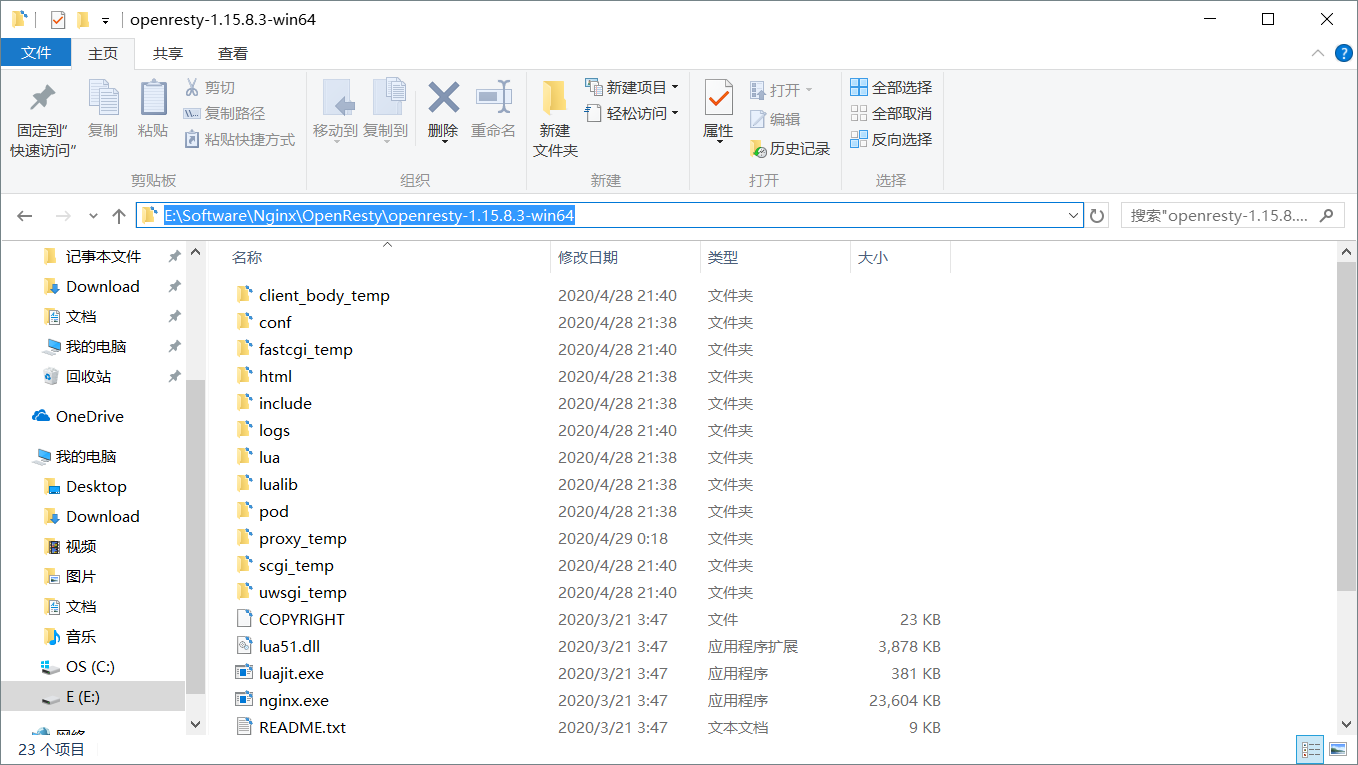Open the recent locations dropdown arrow
The height and width of the screenshot is (765, 1358).
coord(93,216)
